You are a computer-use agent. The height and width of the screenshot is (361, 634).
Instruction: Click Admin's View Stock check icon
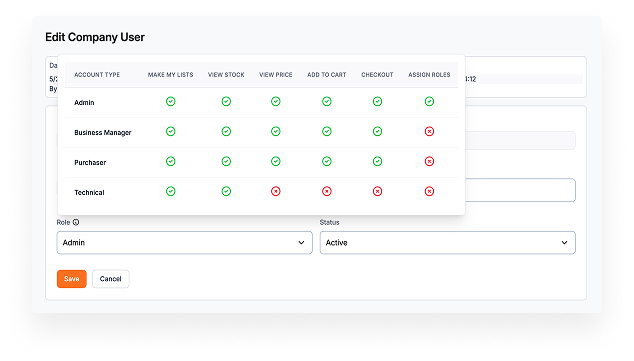click(226, 101)
